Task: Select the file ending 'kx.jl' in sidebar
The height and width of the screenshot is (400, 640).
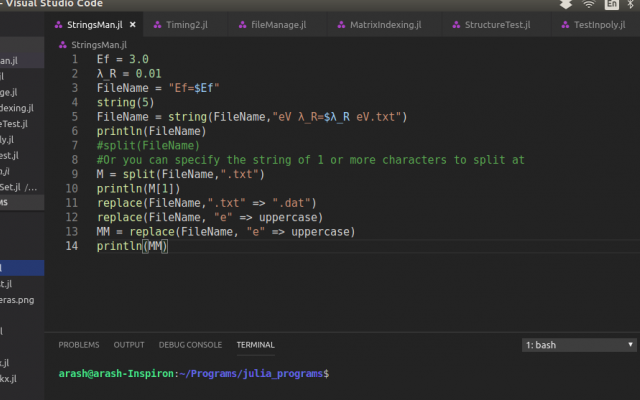Action: tap(9, 378)
